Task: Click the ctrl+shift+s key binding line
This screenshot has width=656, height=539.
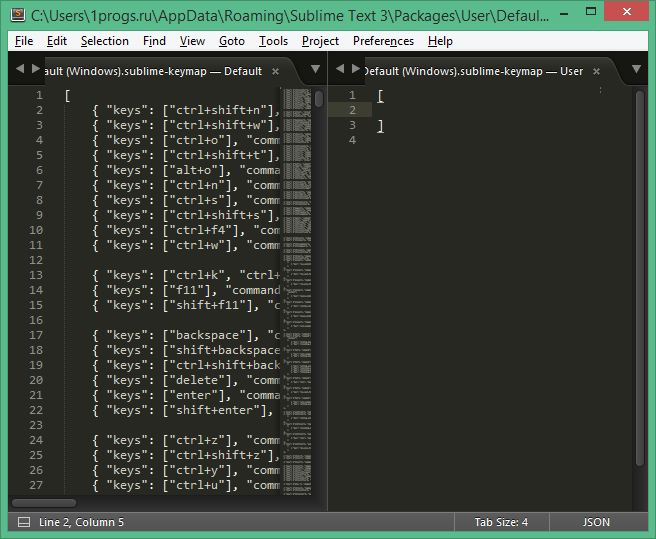Action: (x=186, y=215)
